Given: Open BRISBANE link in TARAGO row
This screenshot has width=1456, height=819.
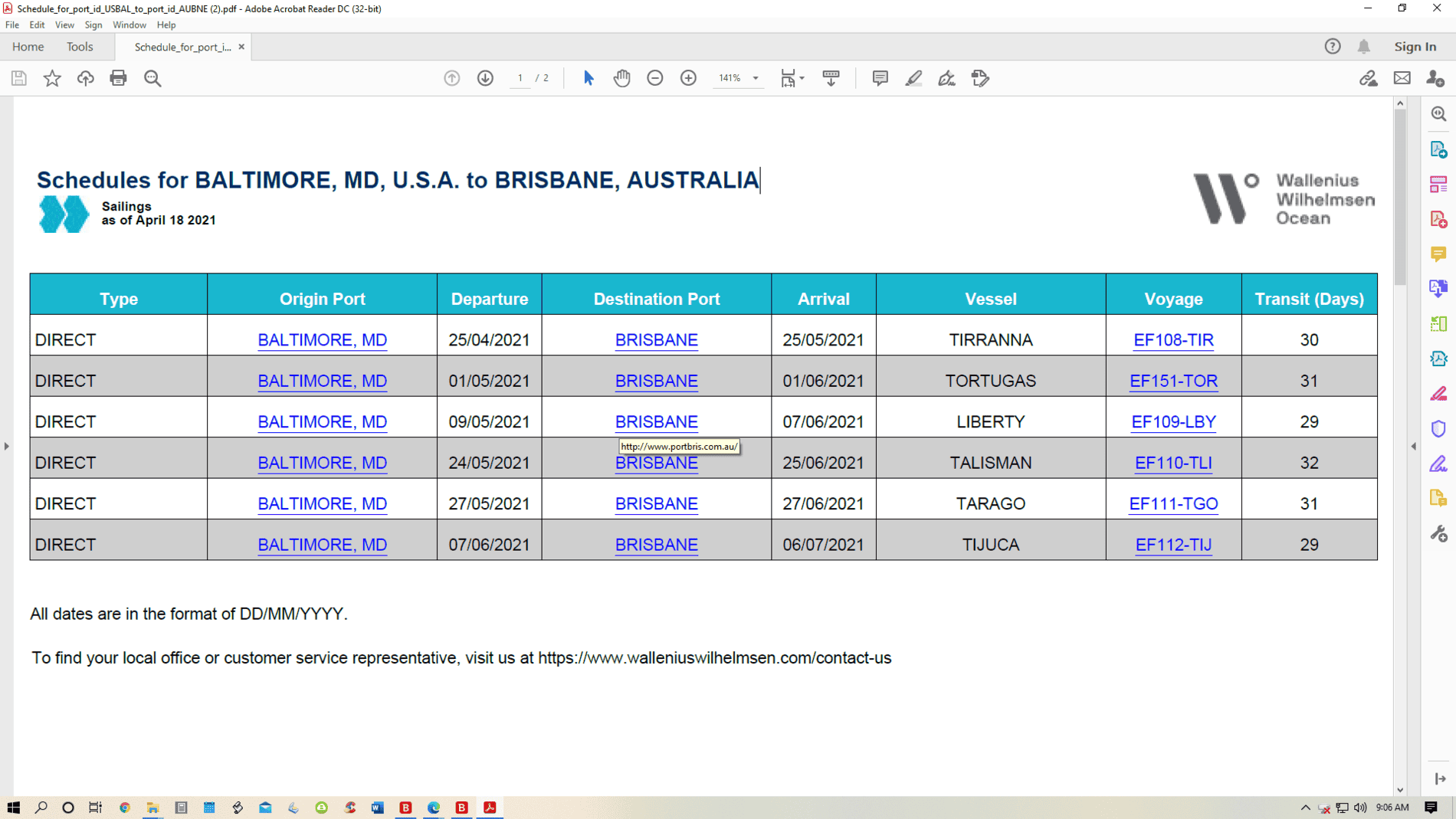Looking at the screenshot, I should 657,503.
